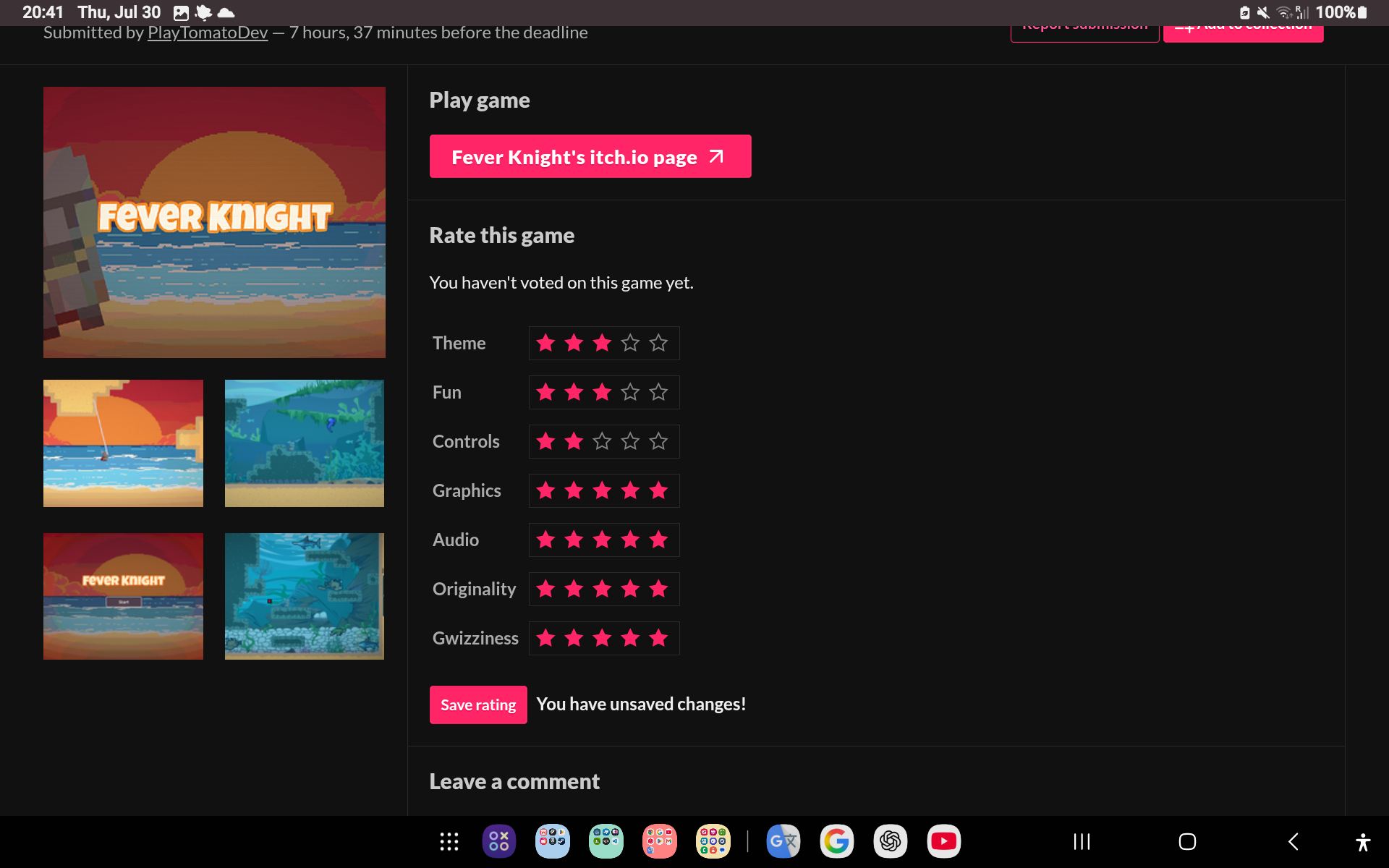Image resolution: width=1389 pixels, height=868 pixels.
Task: Set Controls rating to one star
Action: pos(546,441)
